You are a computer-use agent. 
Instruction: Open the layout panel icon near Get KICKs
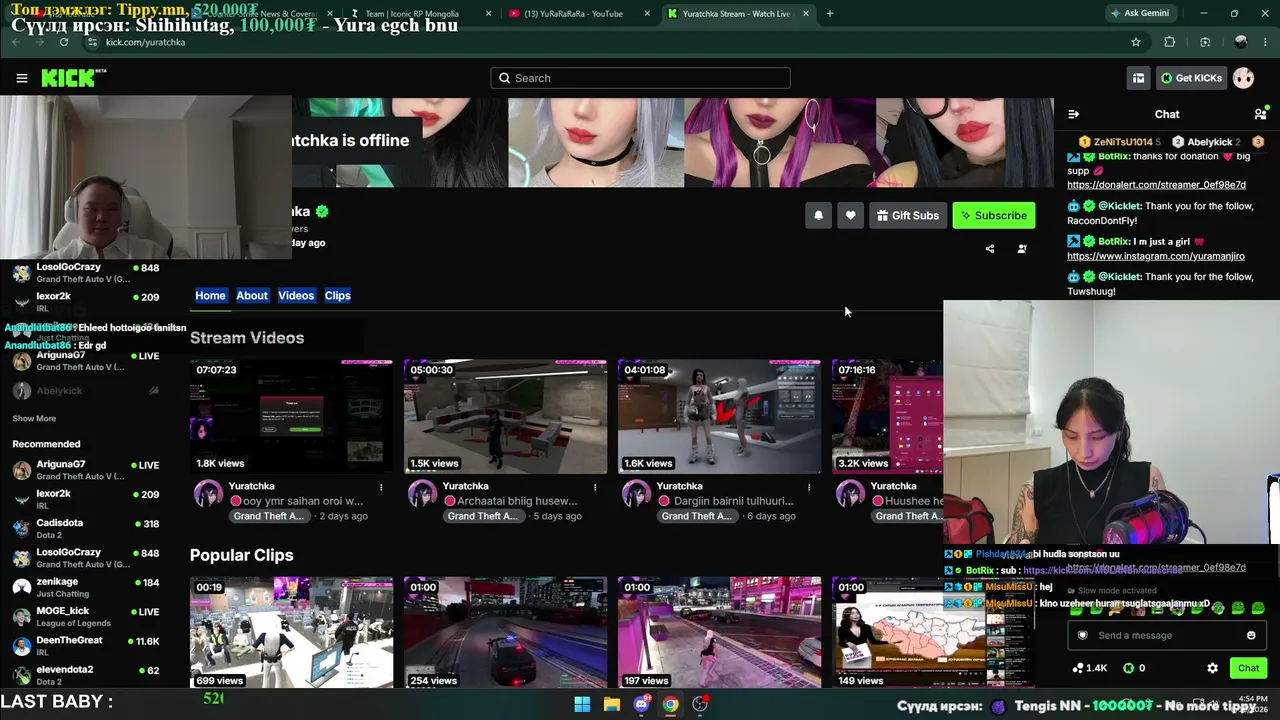pyautogui.click(x=1138, y=78)
